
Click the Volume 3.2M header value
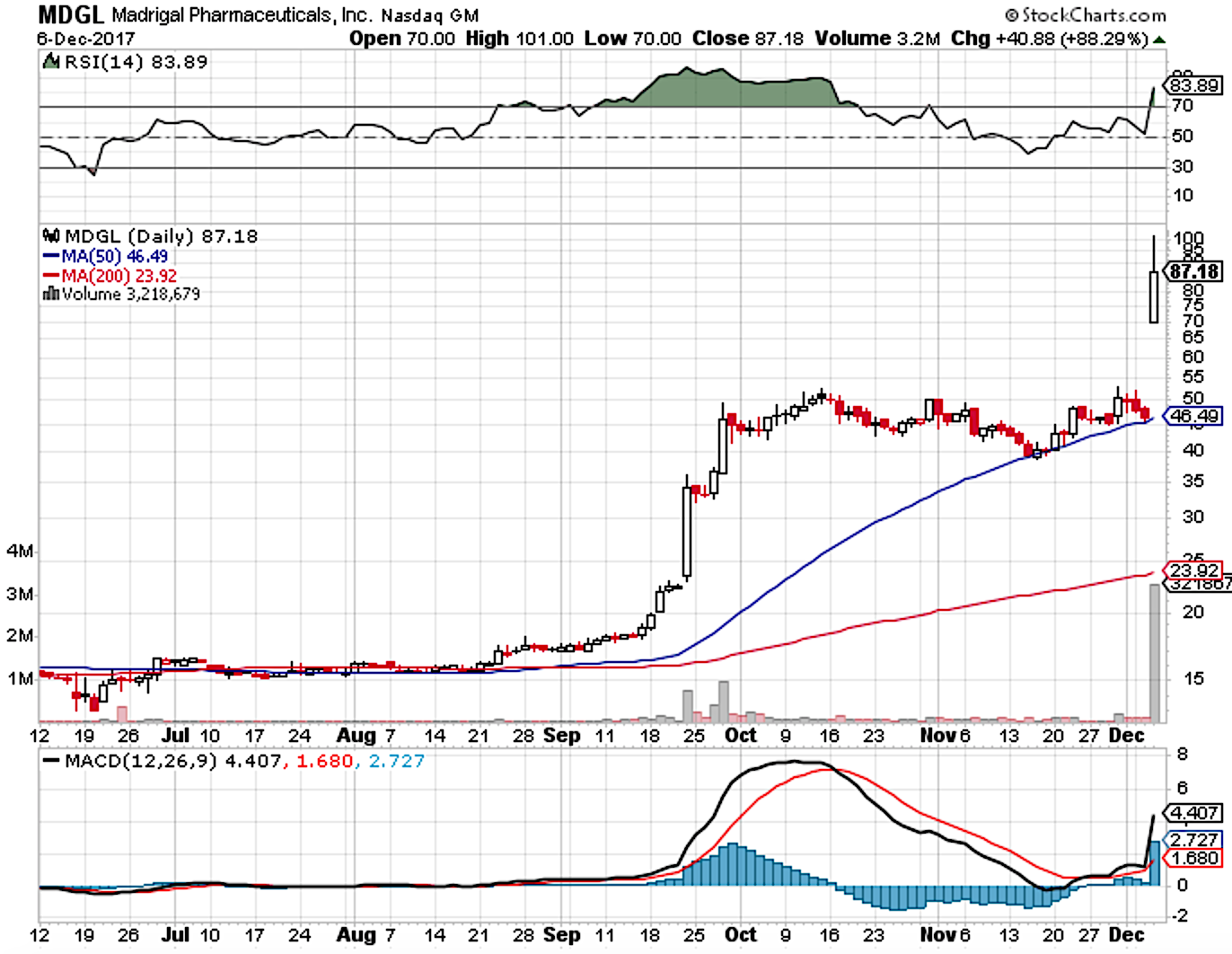click(x=877, y=39)
